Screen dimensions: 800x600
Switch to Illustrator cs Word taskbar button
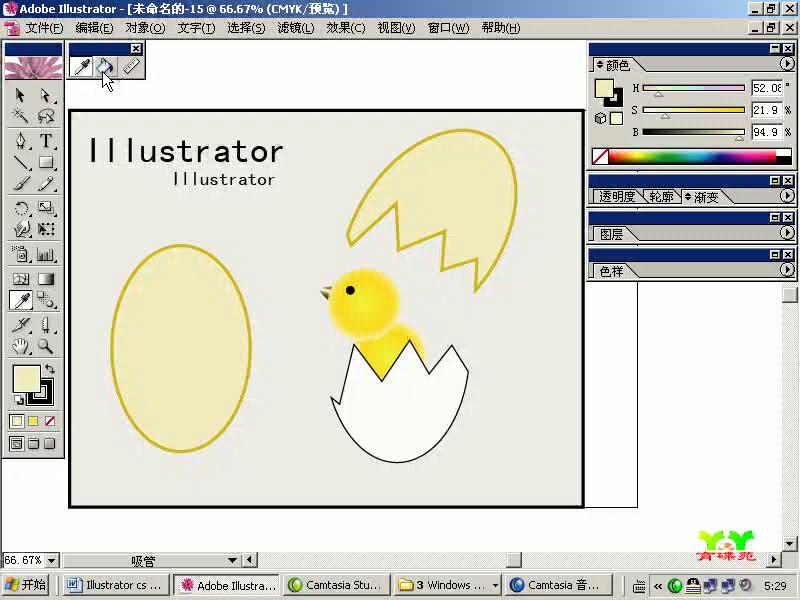tap(115, 585)
